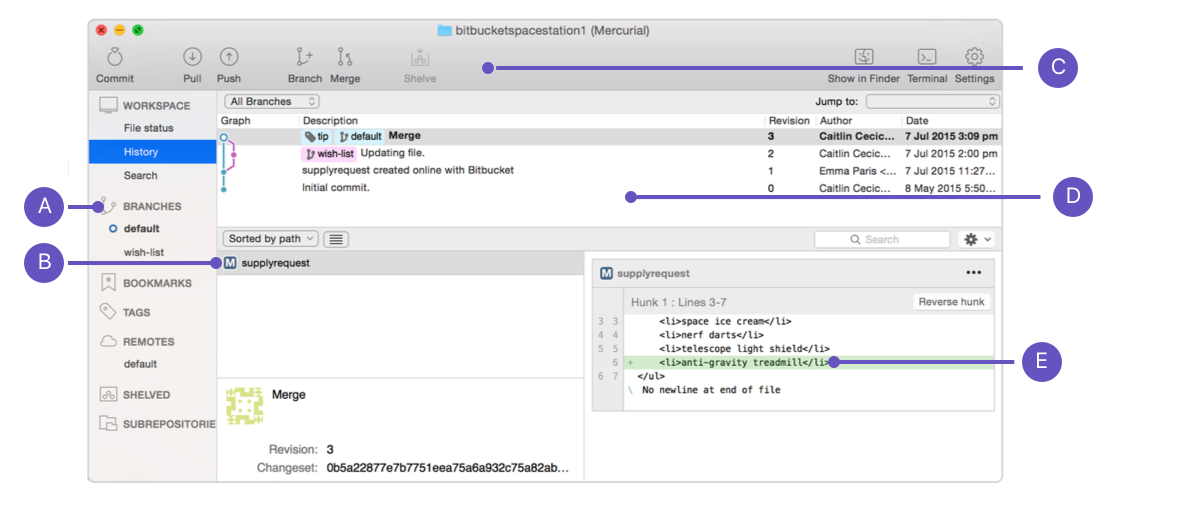
Task: Click the Merge commit author avatar
Action: click(x=244, y=405)
